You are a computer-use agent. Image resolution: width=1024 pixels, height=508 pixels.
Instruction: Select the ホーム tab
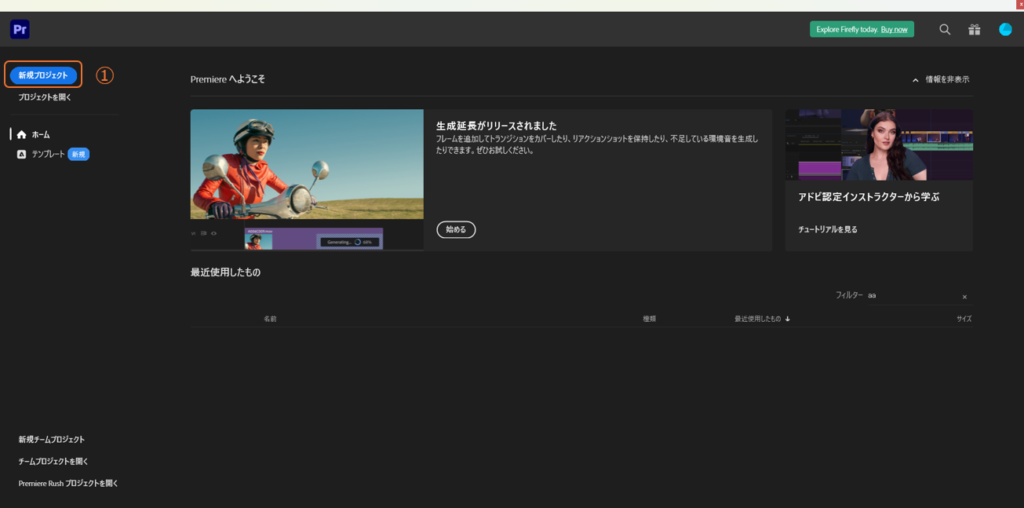coord(41,134)
